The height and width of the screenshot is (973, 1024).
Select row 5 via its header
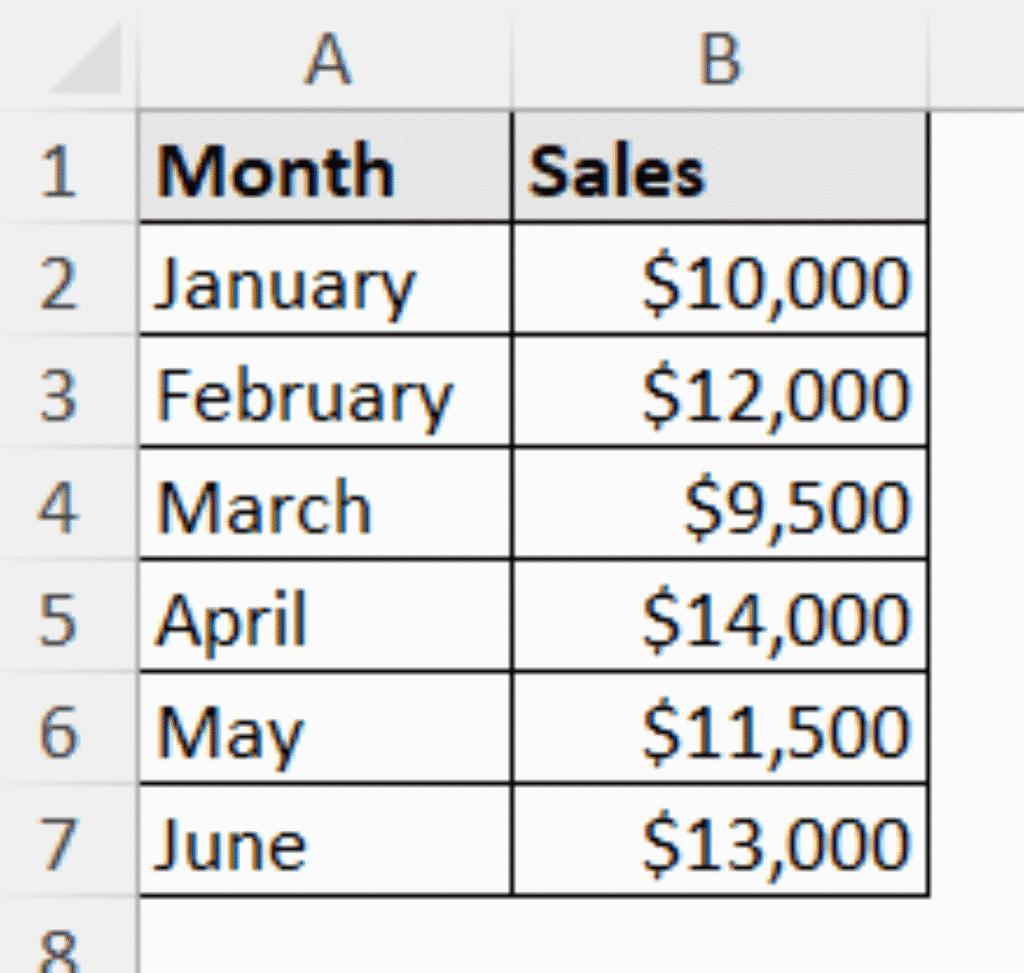(x=60, y=618)
